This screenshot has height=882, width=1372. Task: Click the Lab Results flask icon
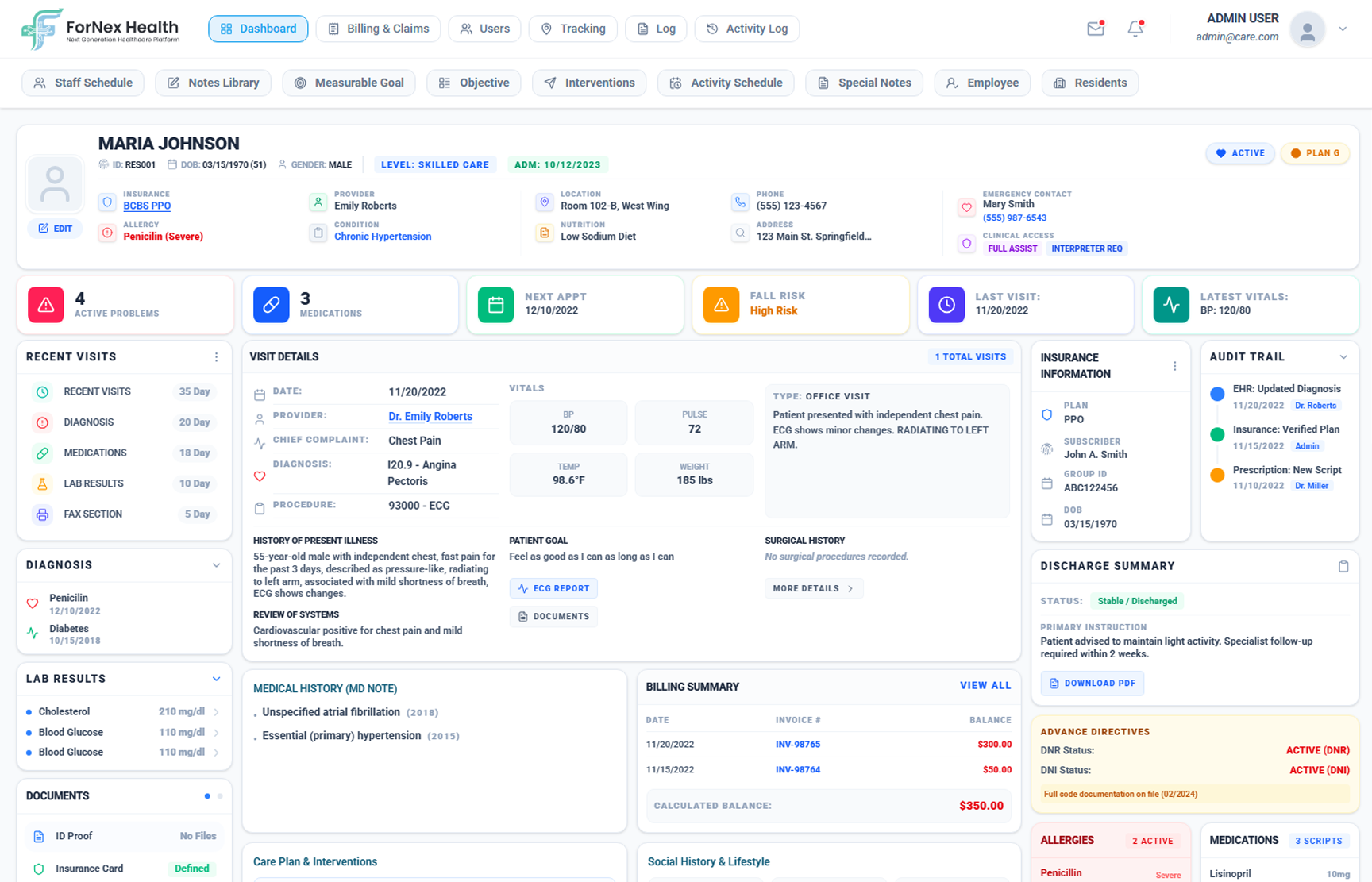(x=41, y=483)
